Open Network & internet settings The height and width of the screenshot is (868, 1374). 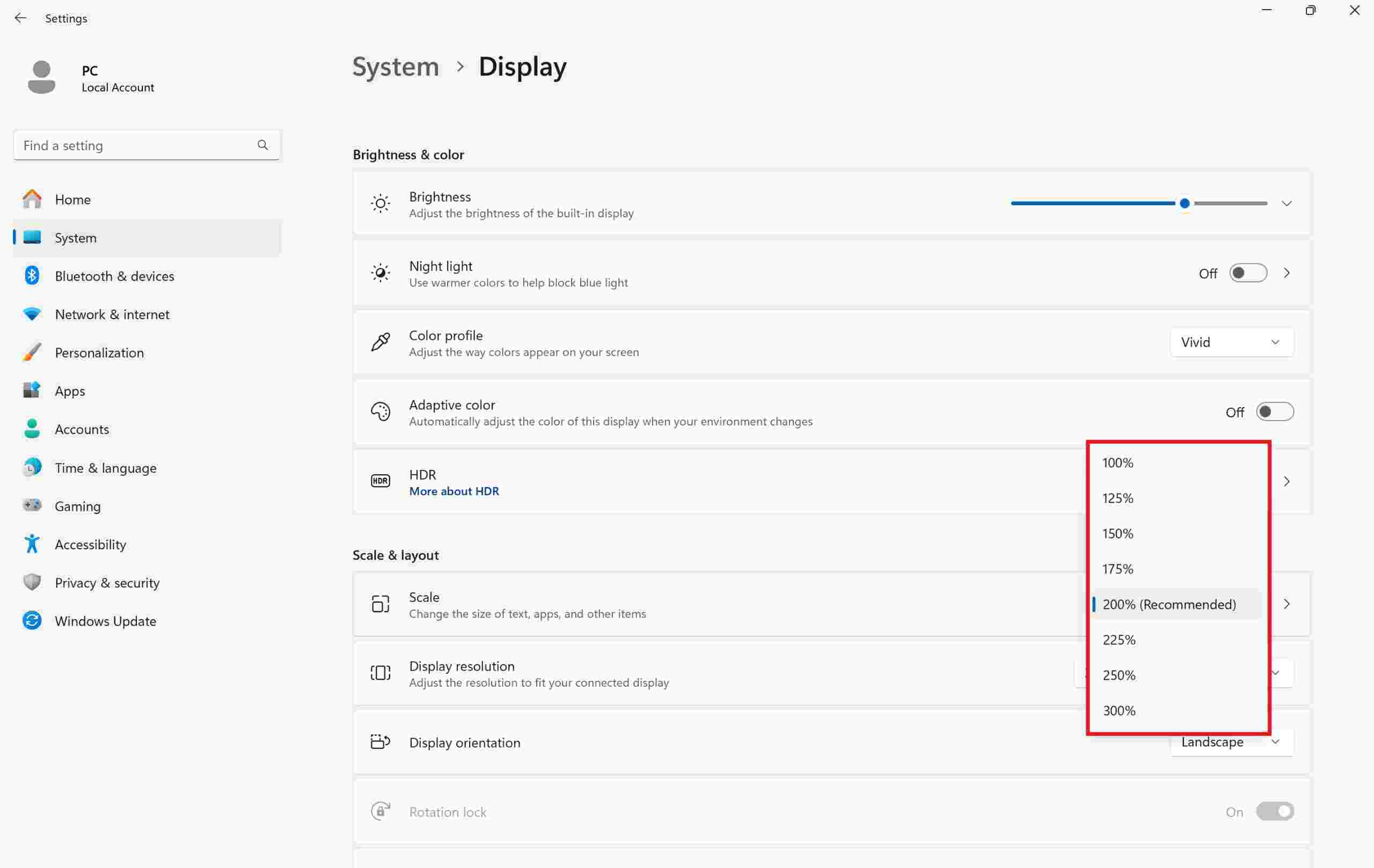(x=112, y=314)
